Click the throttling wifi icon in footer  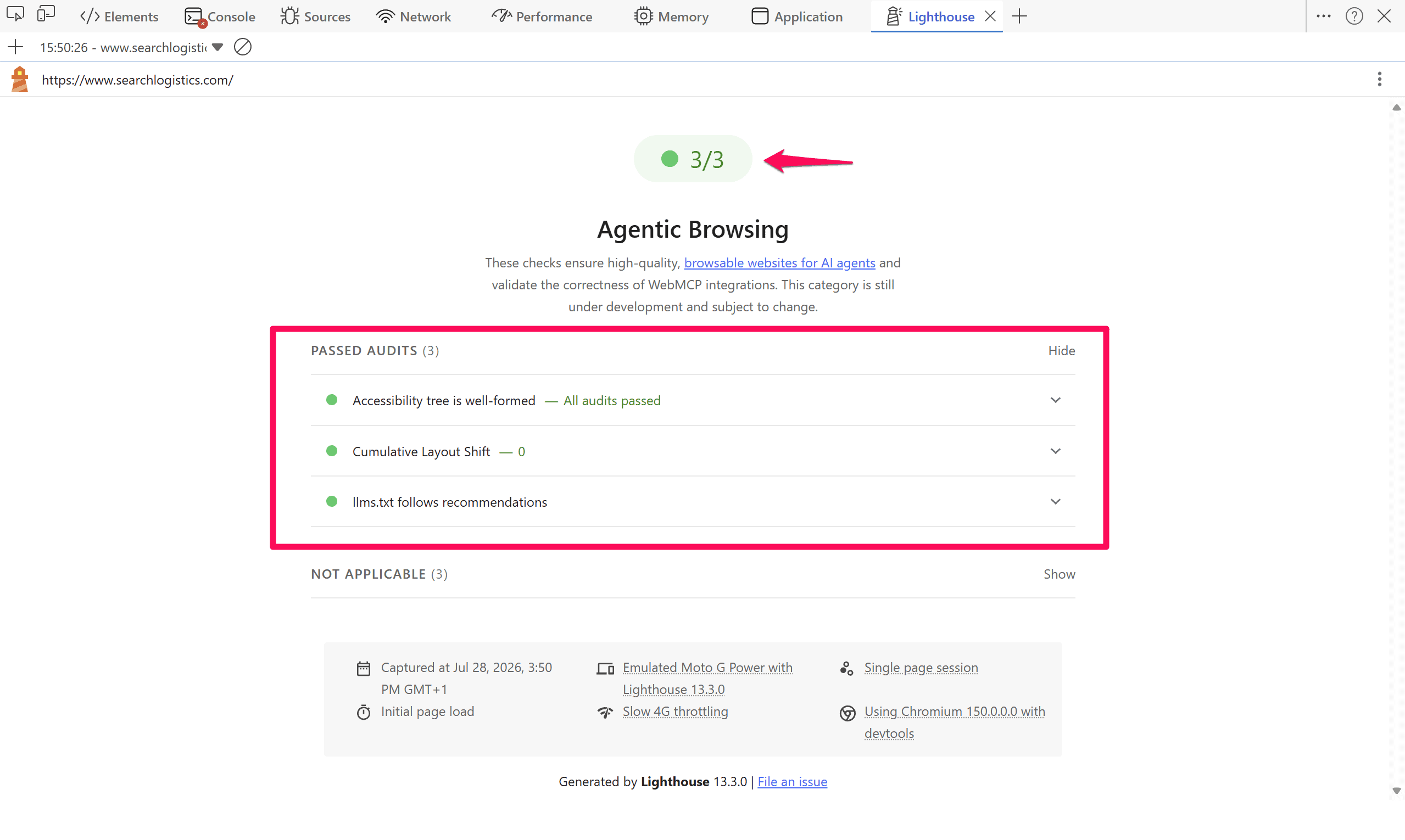click(x=605, y=712)
